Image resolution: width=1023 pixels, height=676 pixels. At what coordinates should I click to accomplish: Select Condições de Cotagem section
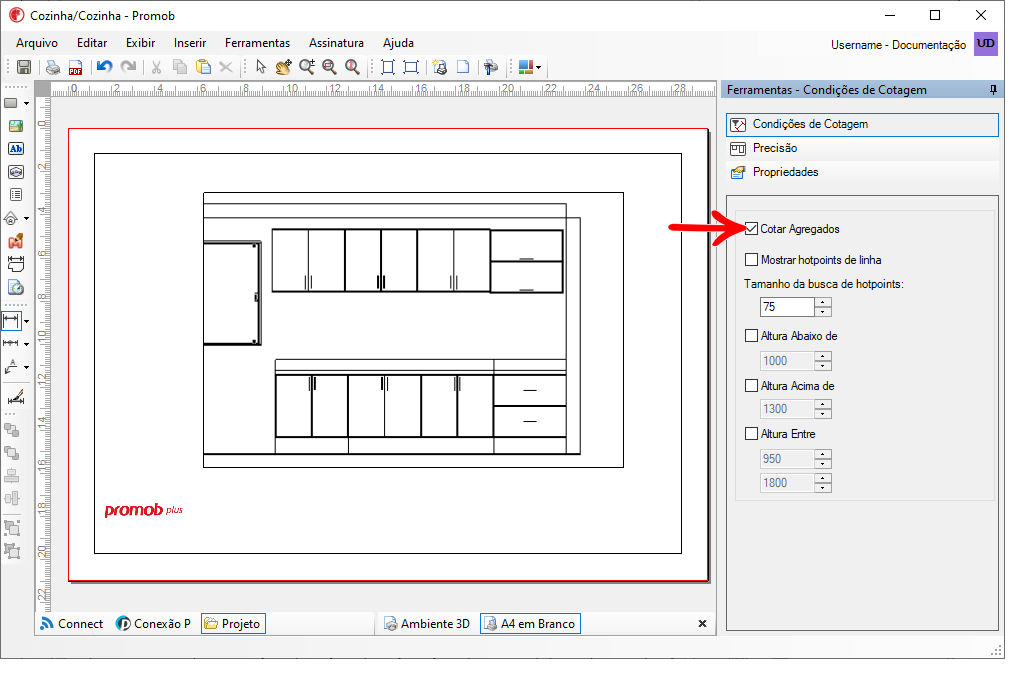[x=862, y=127]
